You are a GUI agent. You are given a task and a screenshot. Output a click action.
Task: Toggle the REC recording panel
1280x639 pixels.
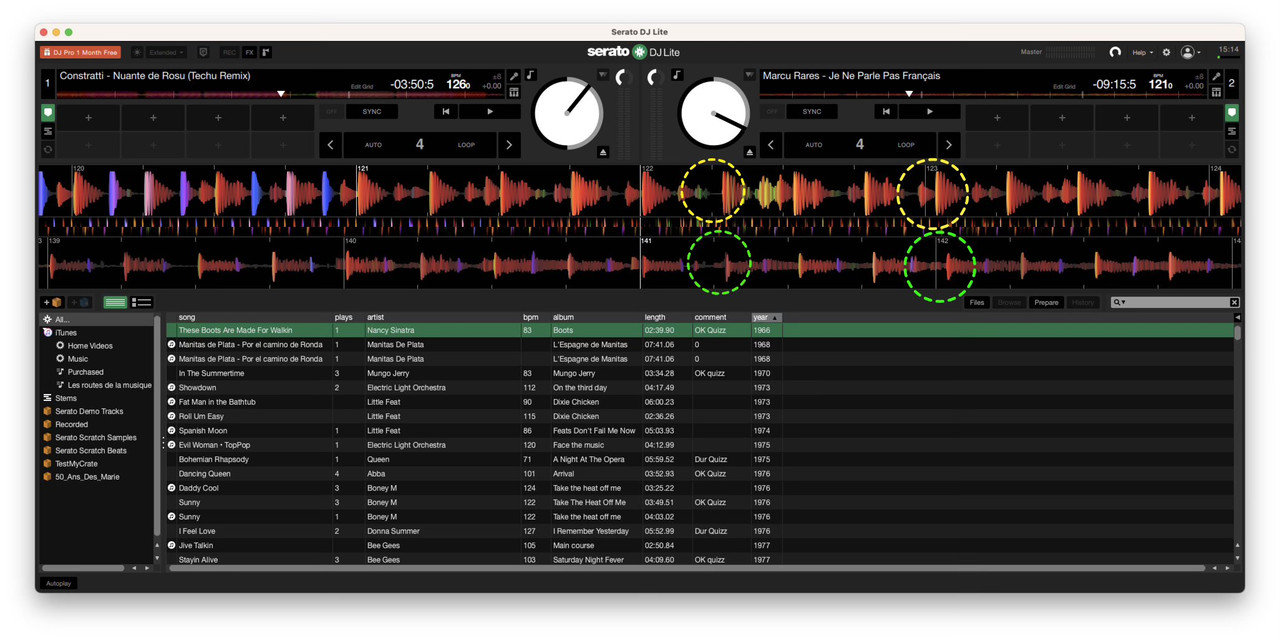coord(229,52)
